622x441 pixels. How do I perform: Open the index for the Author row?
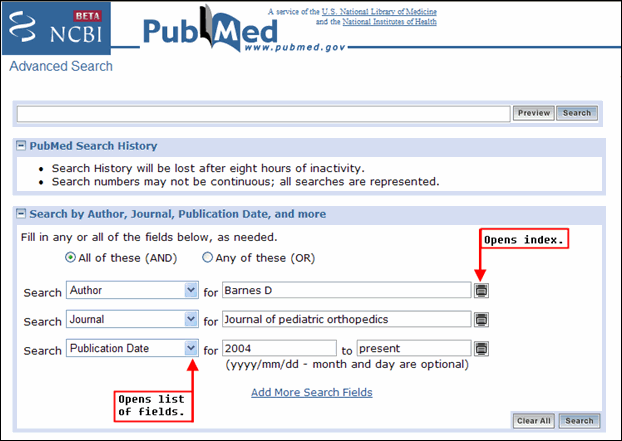[481, 291]
